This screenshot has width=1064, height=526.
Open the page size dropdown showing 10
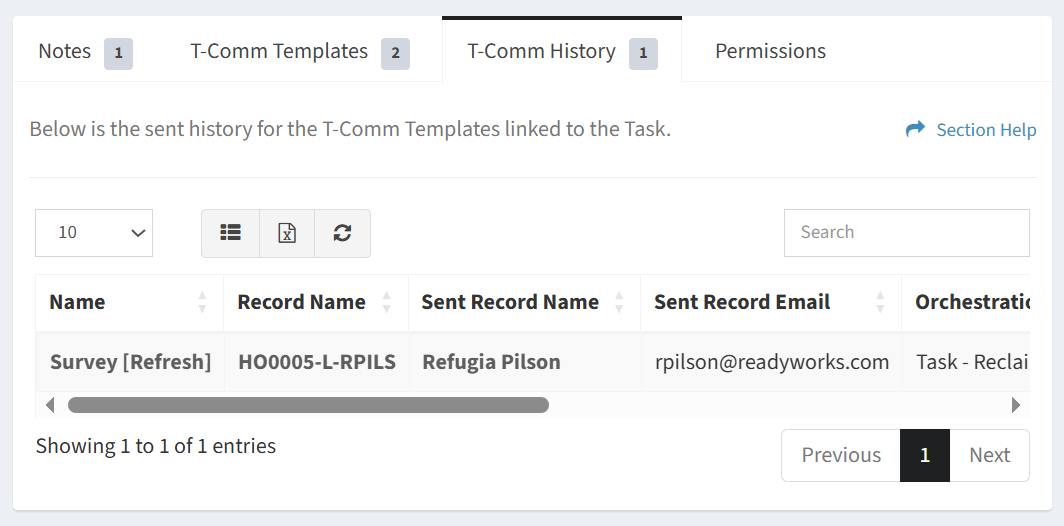coord(94,233)
